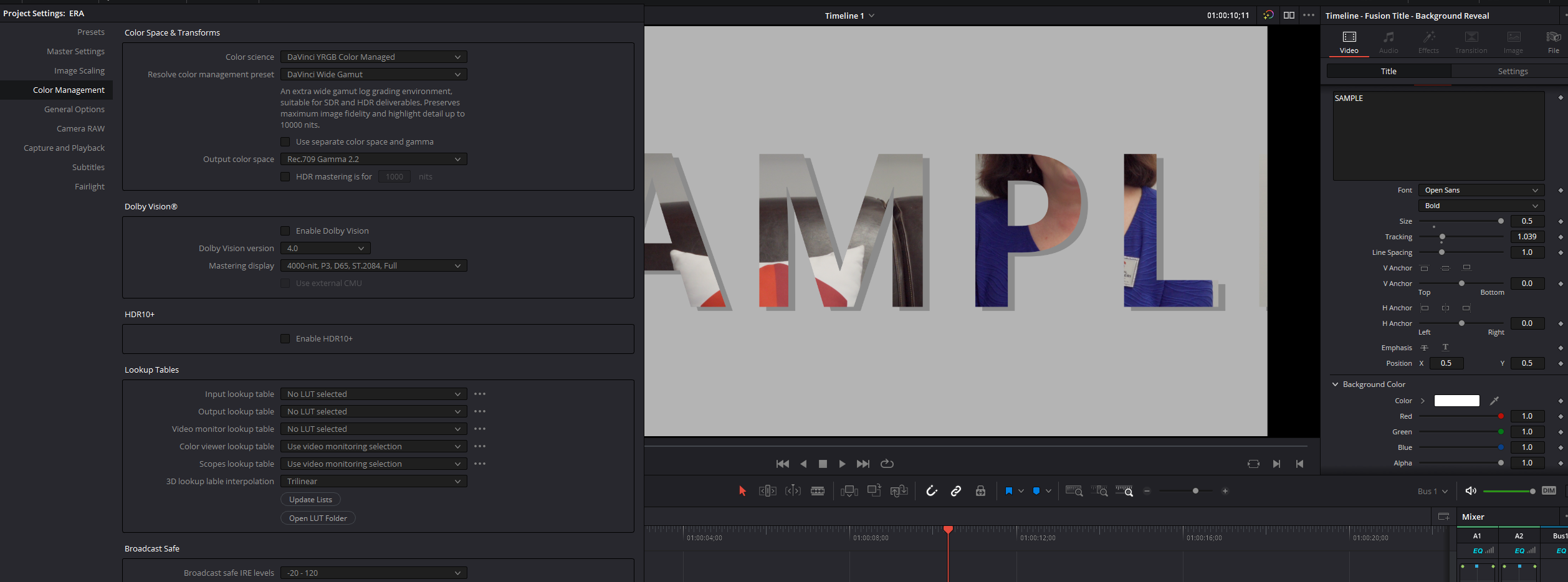Open Color science dropdown
The height and width of the screenshot is (582, 1568).
(x=373, y=57)
